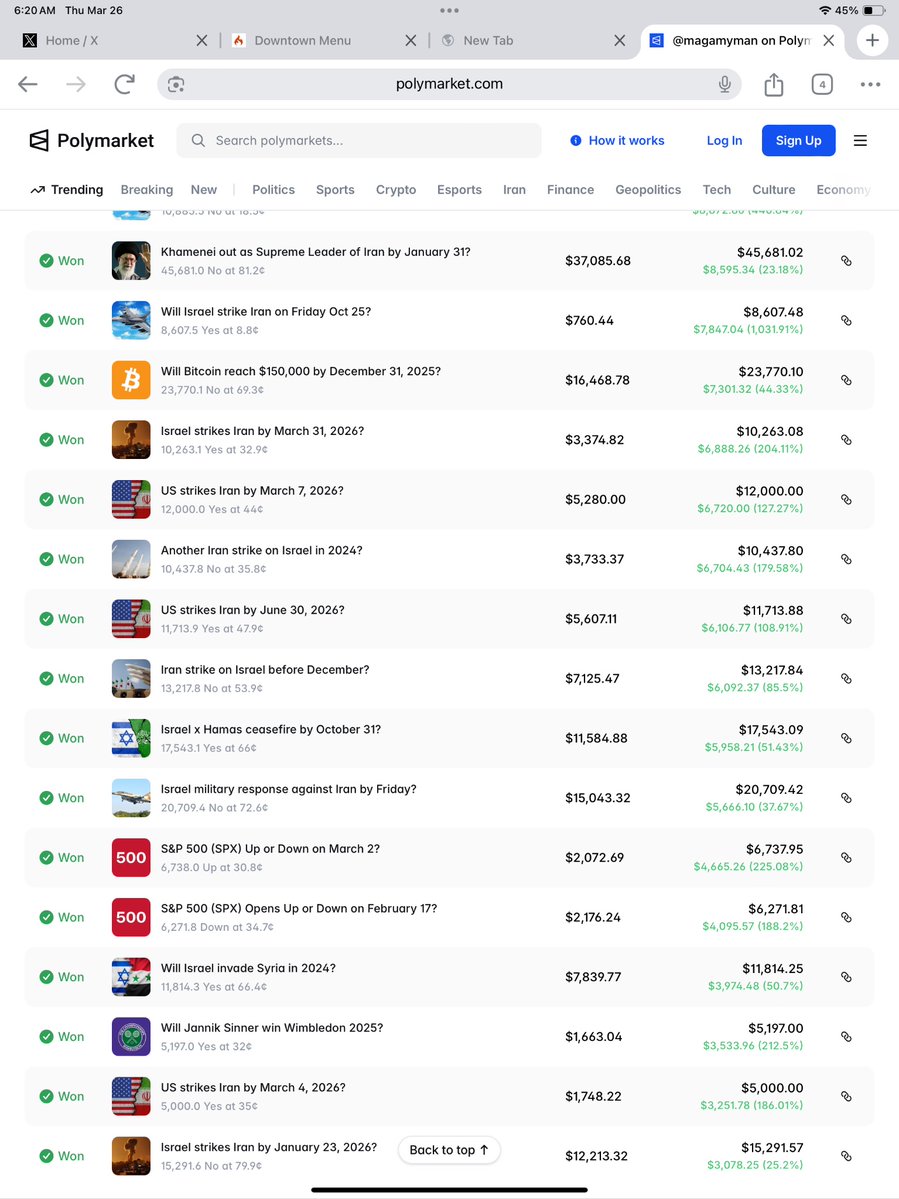Click the How it works link
Viewport: 899px width, 1199px height.
click(x=618, y=141)
